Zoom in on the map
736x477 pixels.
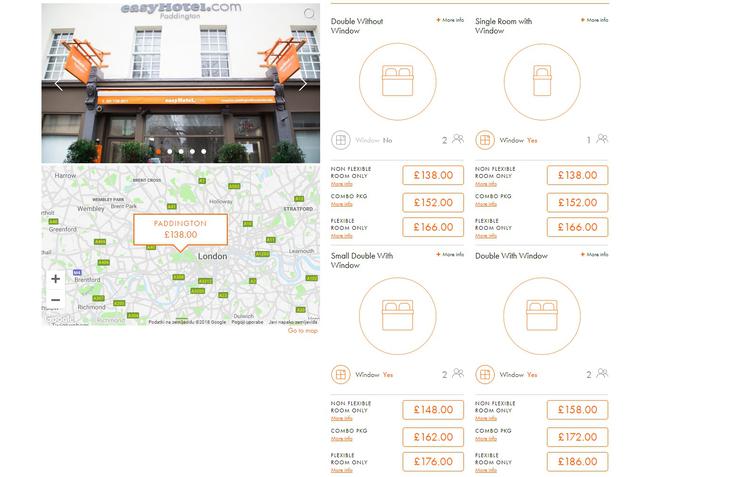pos(55,279)
